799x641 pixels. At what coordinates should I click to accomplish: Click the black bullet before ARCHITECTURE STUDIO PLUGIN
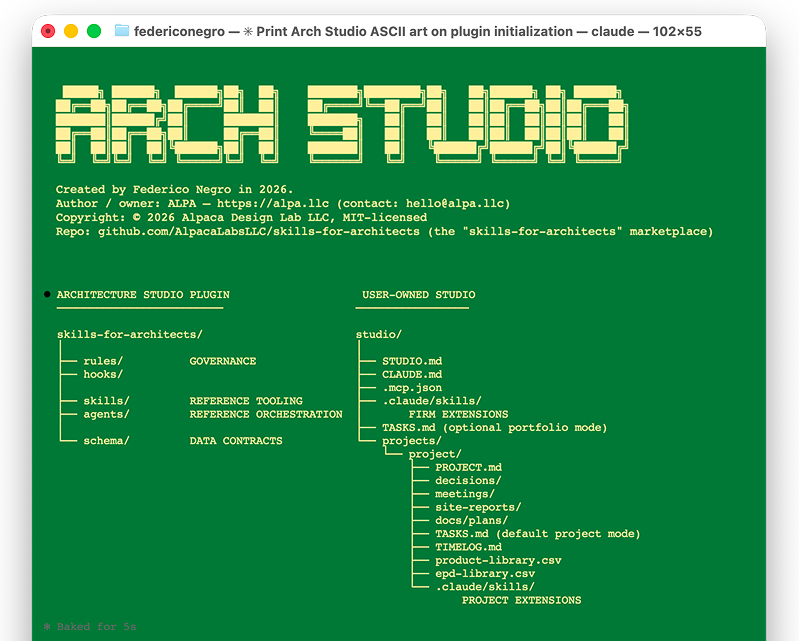pyautogui.click(x=47, y=294)
